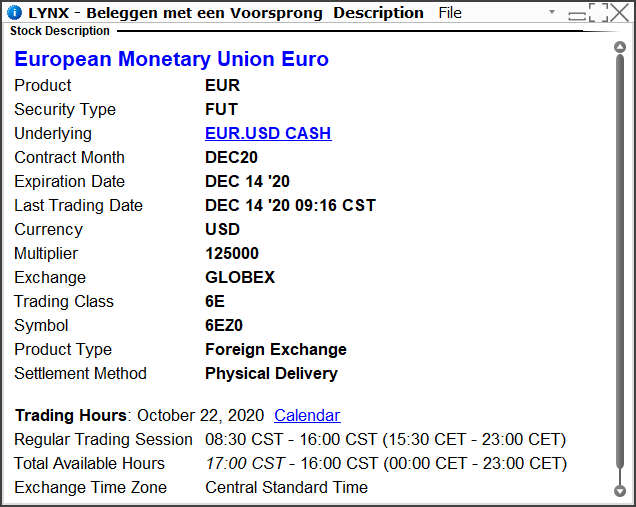The image size is (636, 507).
Task: Click the blue info icon in title bar
Action: (x=15, y=13)
